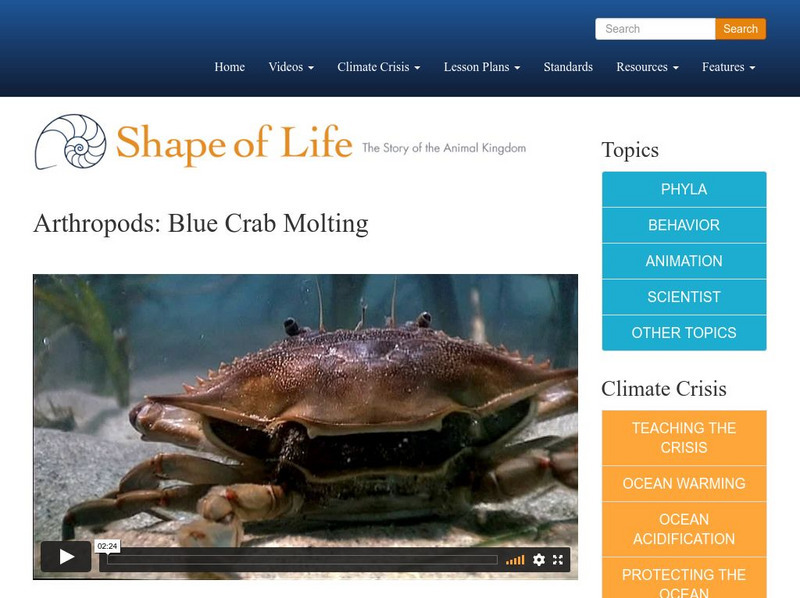Image resolution: width=800 pixels, height=598 pixels.
Task: Open the Climate Crisis dropdown
Action: click(x=374, y=67)
